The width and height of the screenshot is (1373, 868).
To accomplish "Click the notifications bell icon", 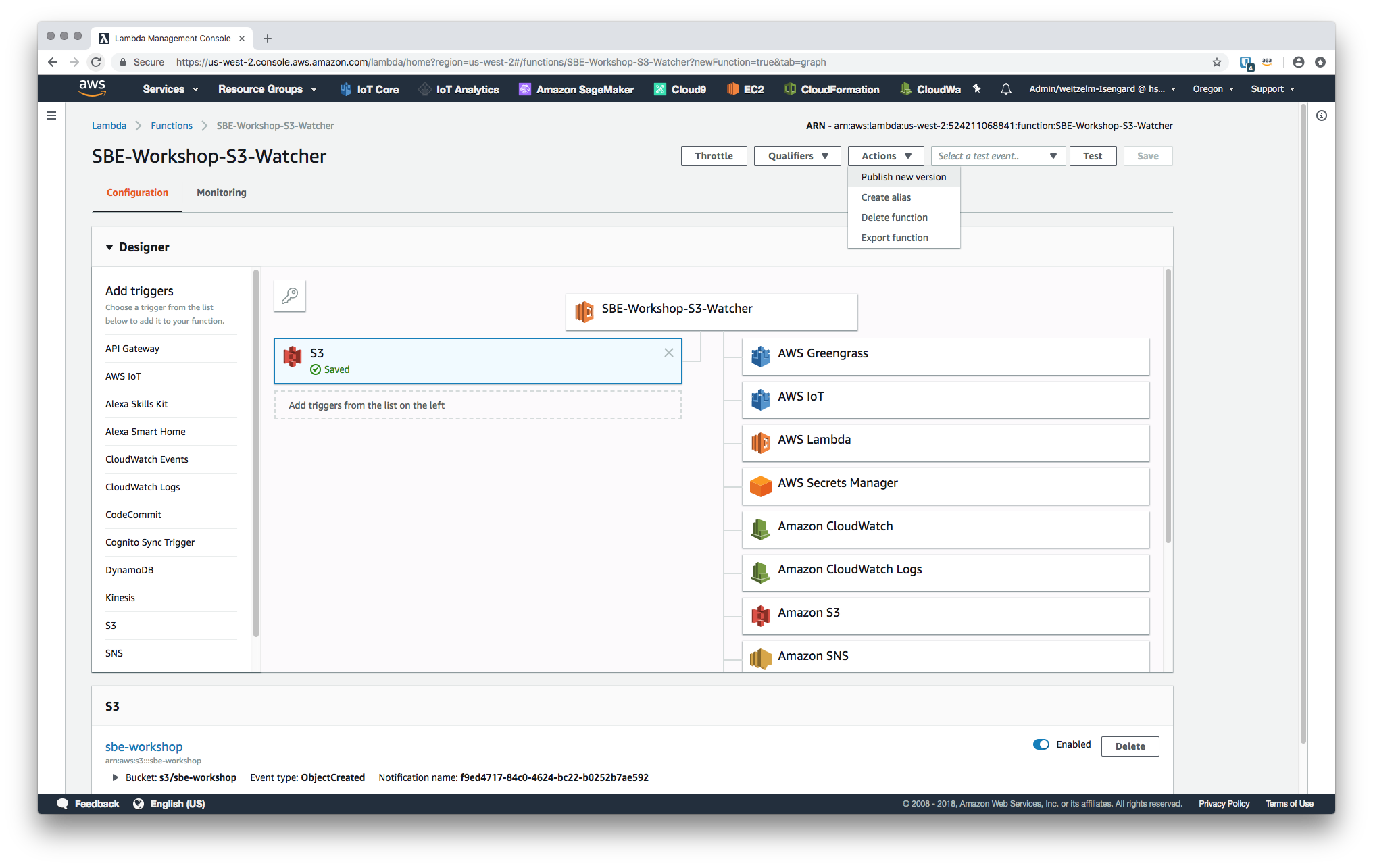I will (x=1006, y=88).
